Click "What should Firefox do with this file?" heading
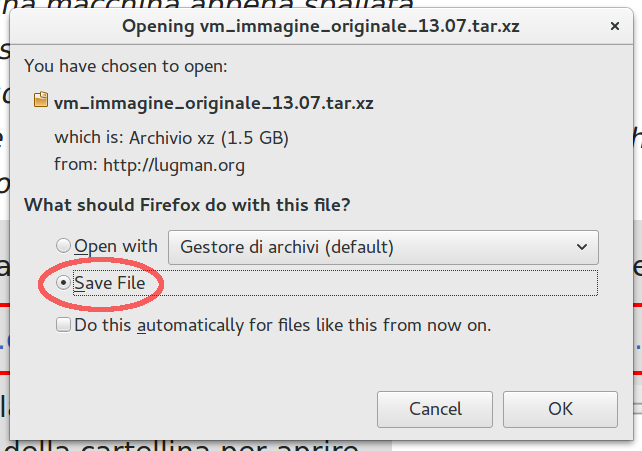 186,205
